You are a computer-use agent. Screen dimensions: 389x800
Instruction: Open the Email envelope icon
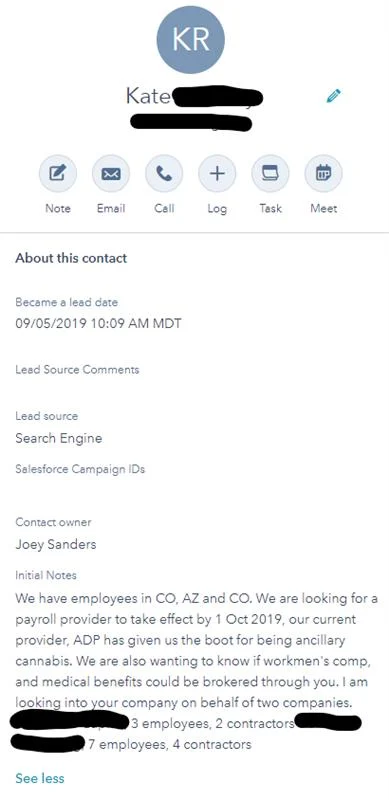[111, 174]
